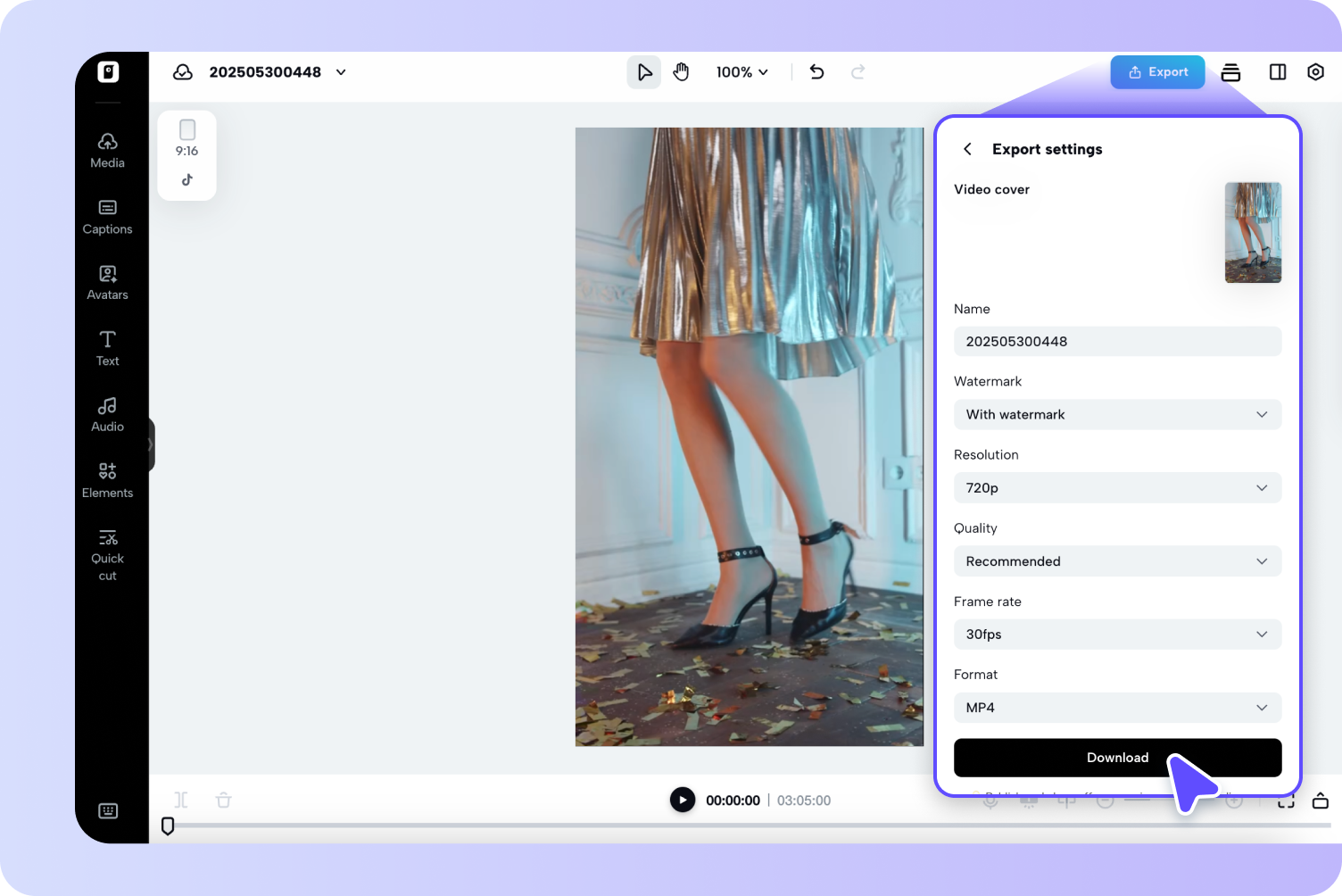Expand the project name dropdown chevron
The image size is (1342, 896).
(x=341, y=72)
